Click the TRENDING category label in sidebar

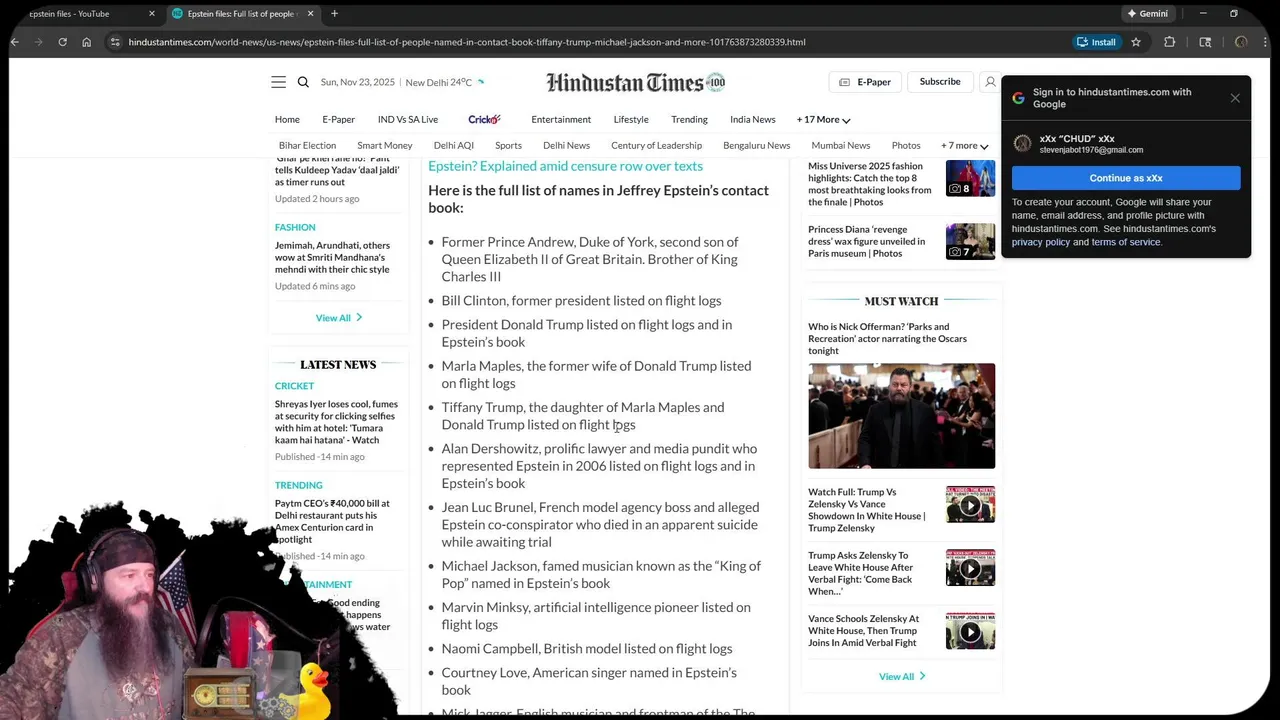pos(298,485)
